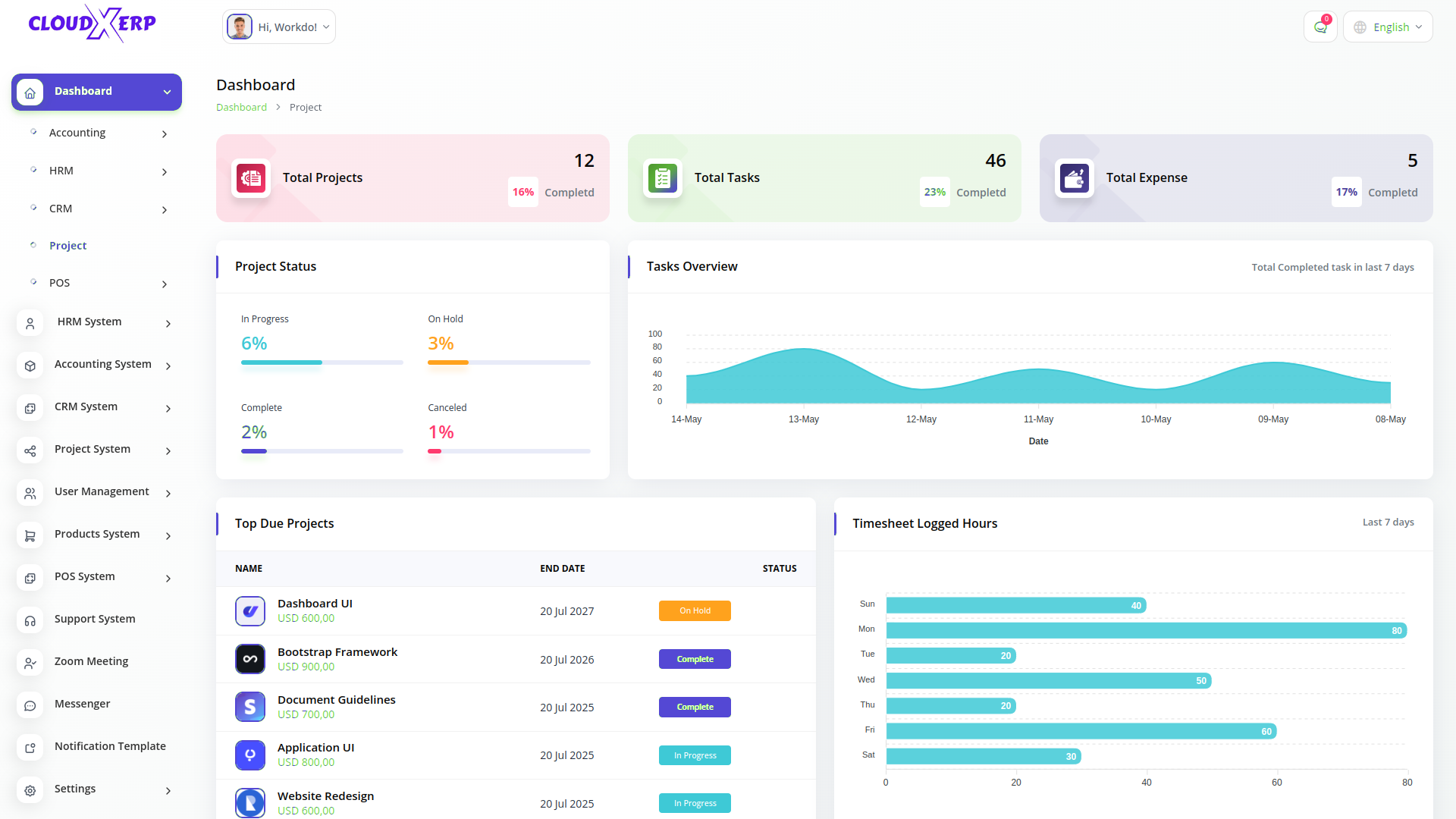This screenshot has width=1456, height=819.
Task: Click the Mon bar in timesheet chart
Action: [1146, 630]
